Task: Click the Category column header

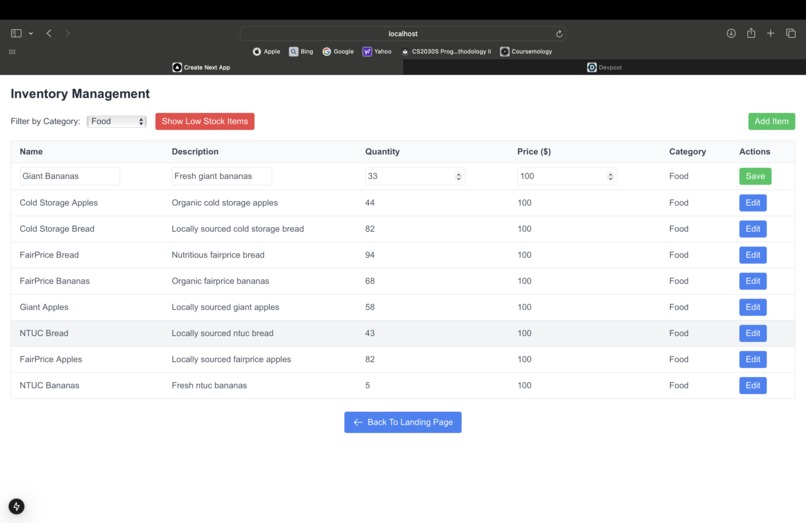Action: [x=687, y=152]
